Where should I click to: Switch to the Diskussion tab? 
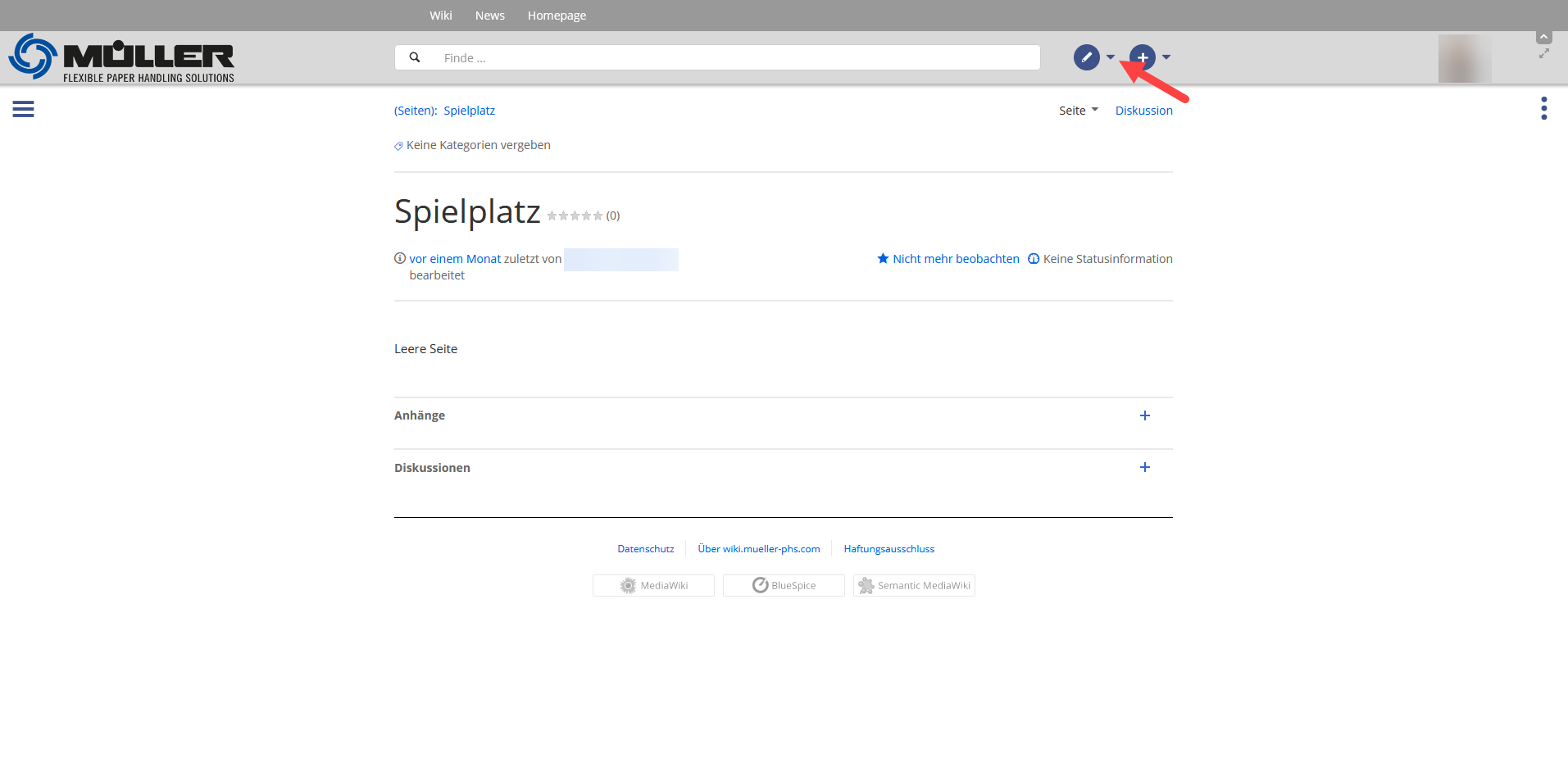click(x=1143, y=111)
